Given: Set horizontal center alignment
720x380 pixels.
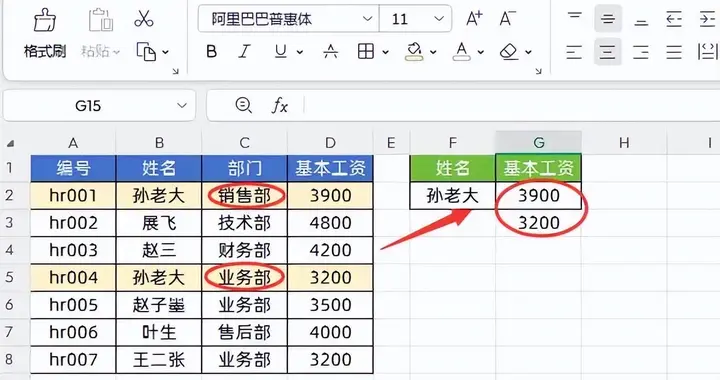Looking at the screenshot, I should [x=608, y=51].
